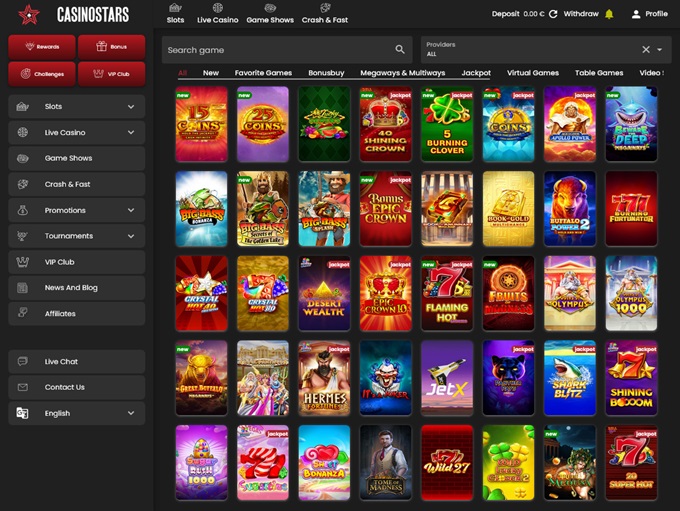
Task: Click the Contact Us envelope icon
Action: click(23, 387)
